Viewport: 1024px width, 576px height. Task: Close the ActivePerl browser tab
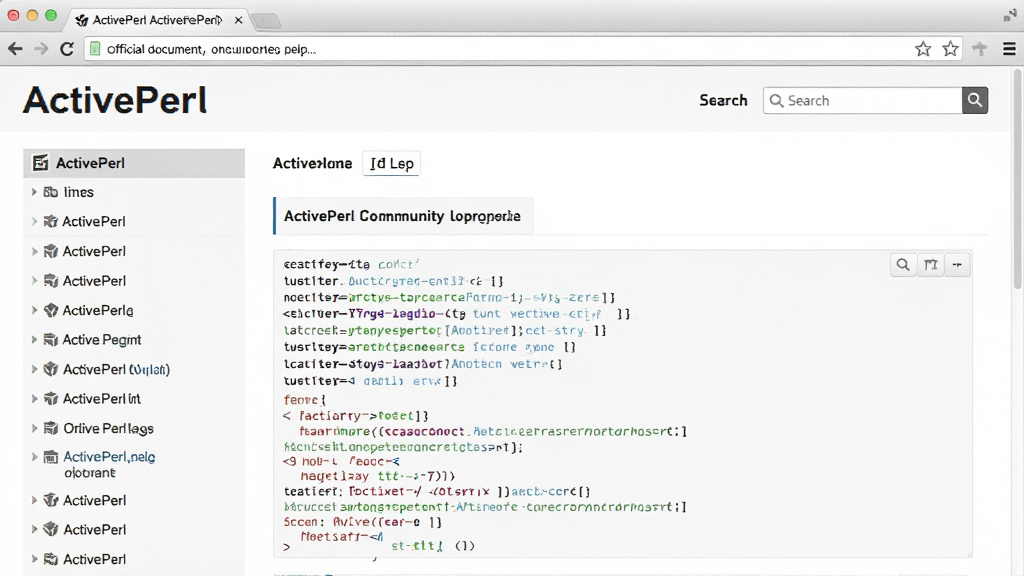[238, 20]
